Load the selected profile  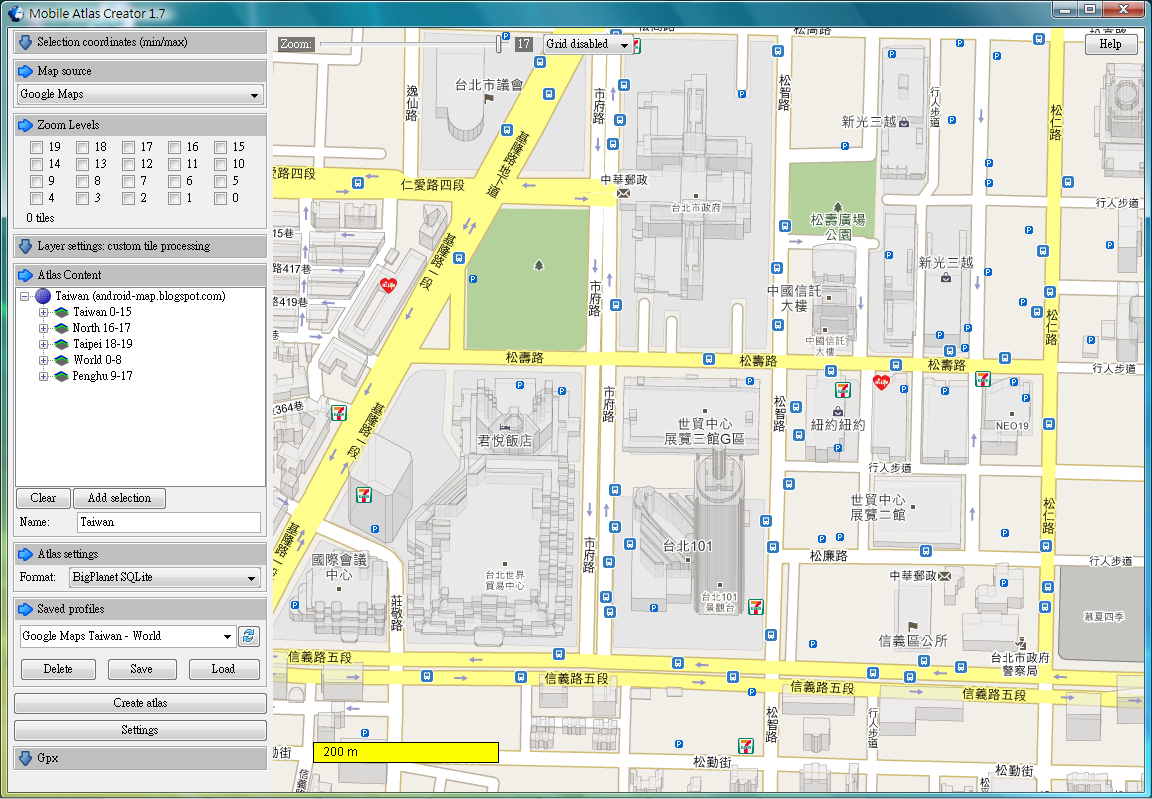[223, 669]
